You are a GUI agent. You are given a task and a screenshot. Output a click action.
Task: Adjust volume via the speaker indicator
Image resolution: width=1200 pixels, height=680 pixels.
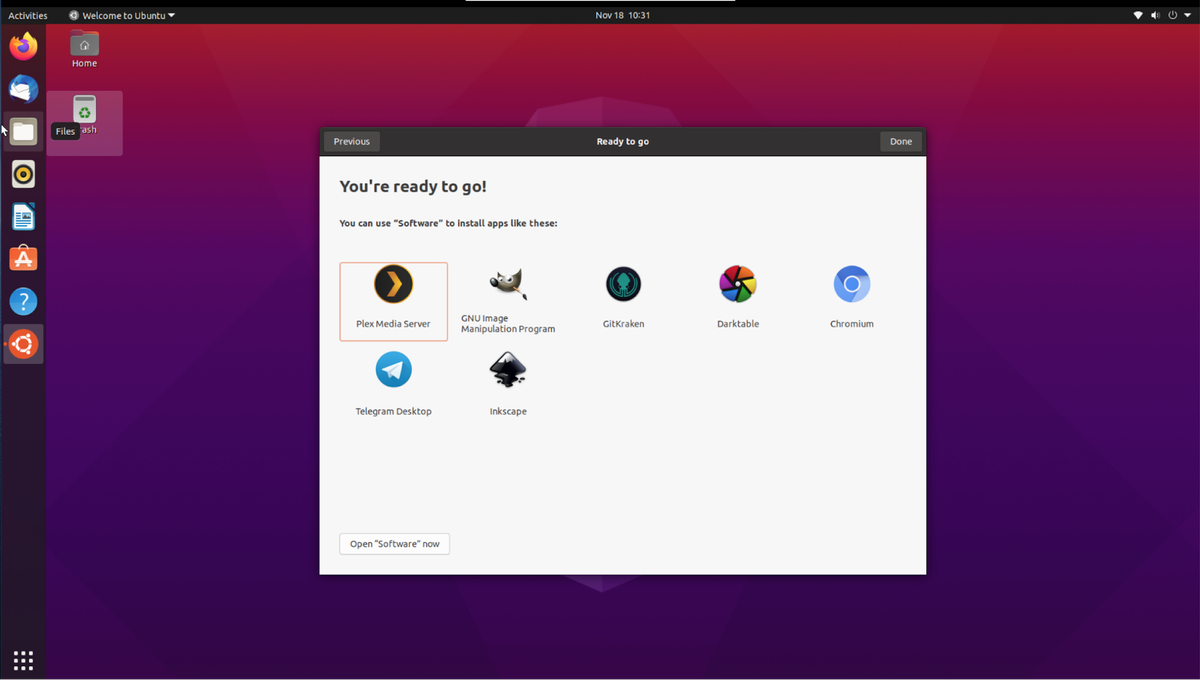(1154, 15)
